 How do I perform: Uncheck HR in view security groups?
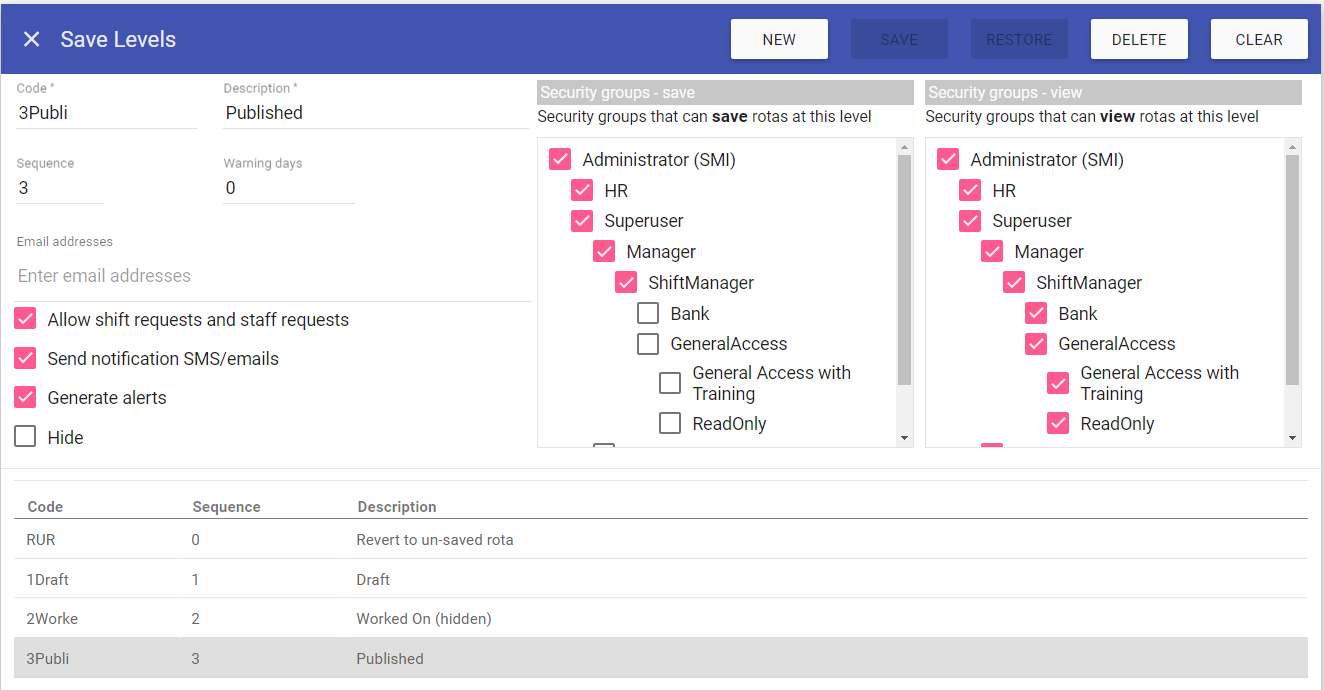pyautogui.click(x=970, y=191)
